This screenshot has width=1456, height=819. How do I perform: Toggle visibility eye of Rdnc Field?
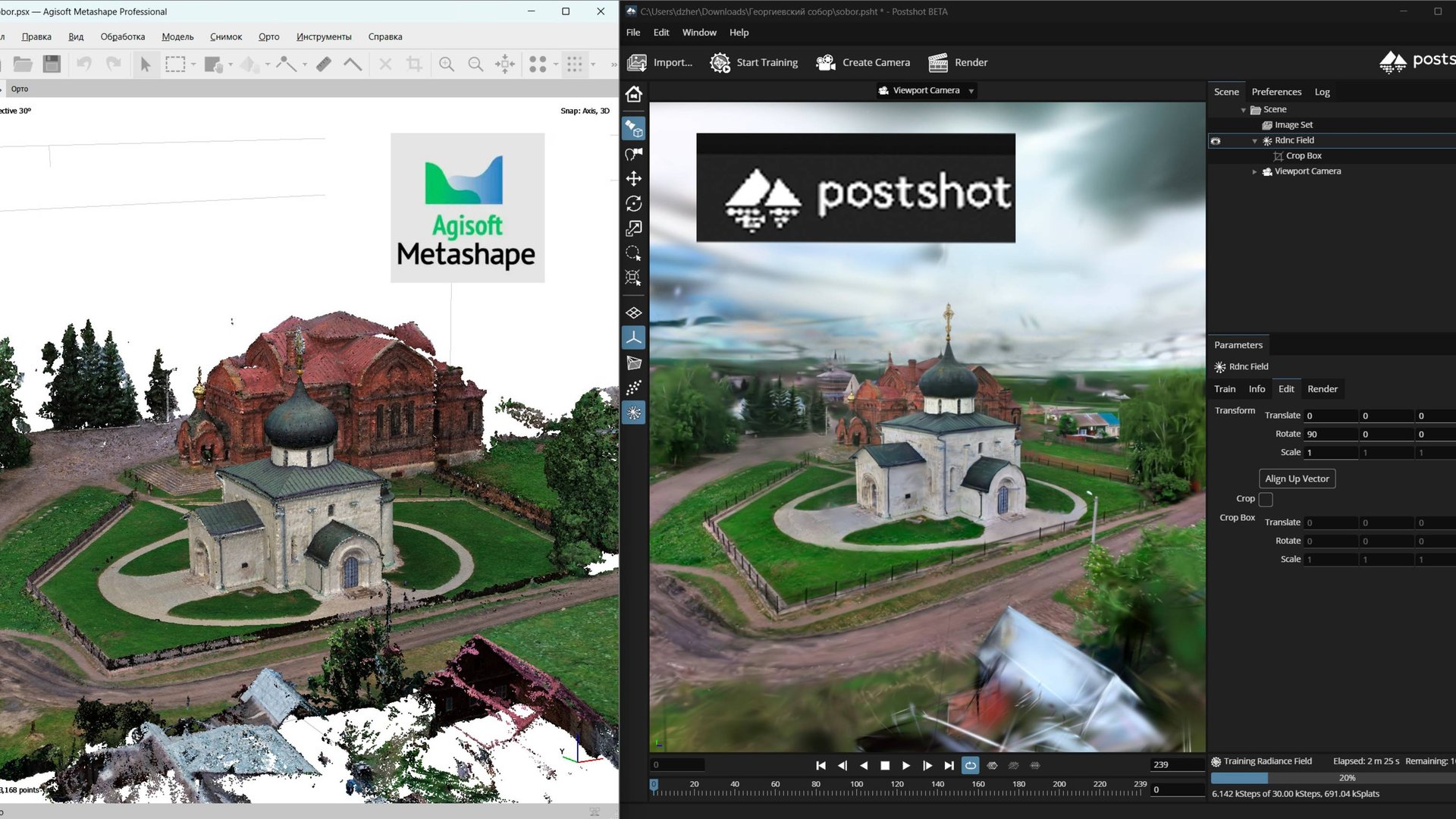pos(1216,141)
